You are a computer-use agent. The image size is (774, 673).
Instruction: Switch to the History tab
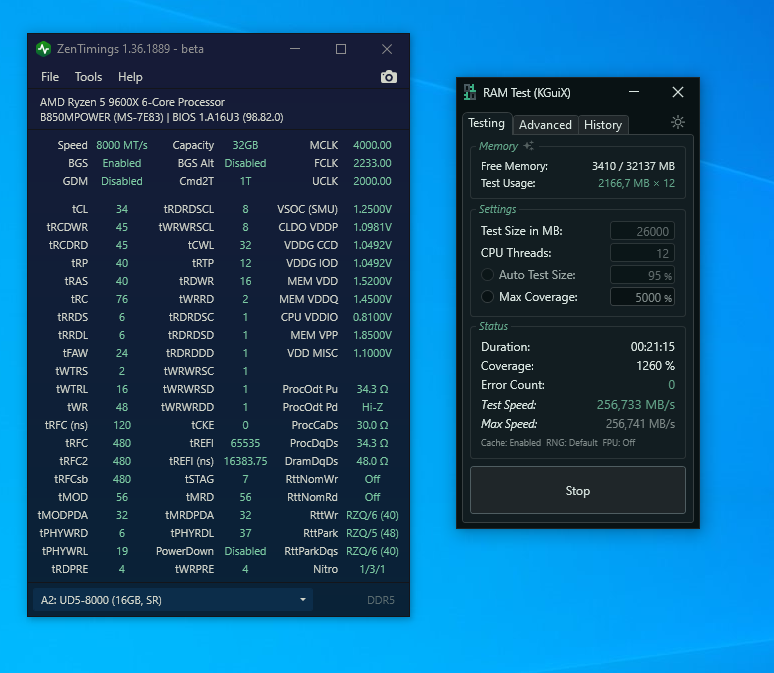coord(603,125)
